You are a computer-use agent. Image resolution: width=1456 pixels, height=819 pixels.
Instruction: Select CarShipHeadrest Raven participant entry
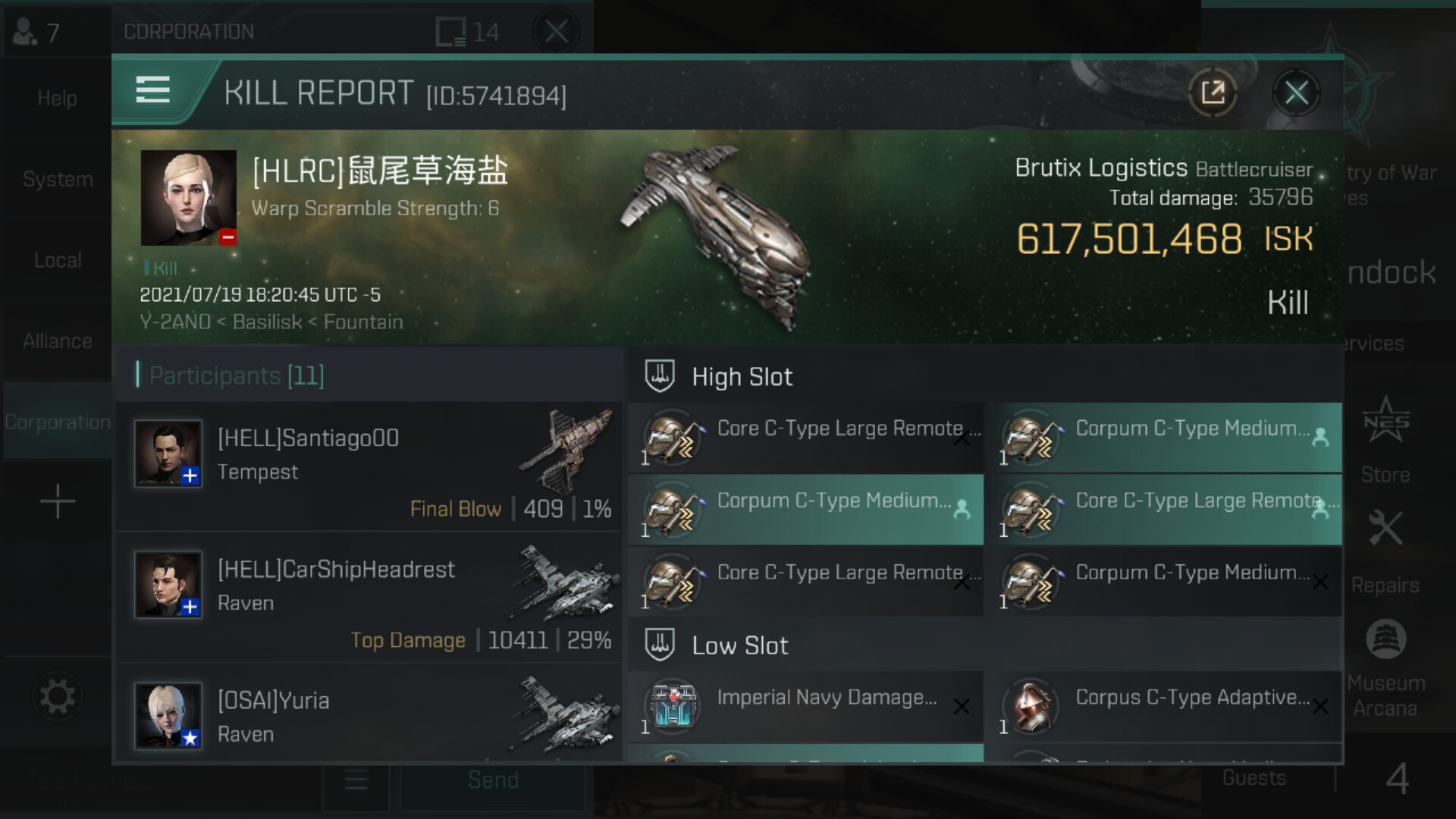pos(369,597)
